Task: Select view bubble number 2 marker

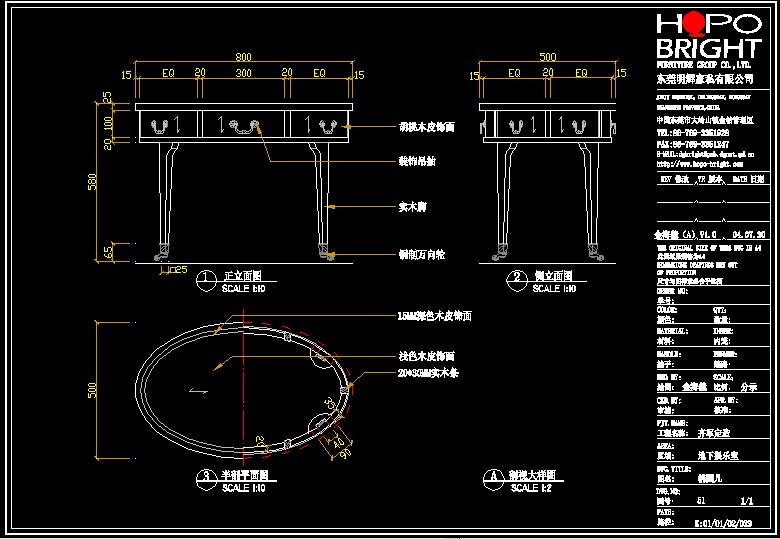Action: 517,280
